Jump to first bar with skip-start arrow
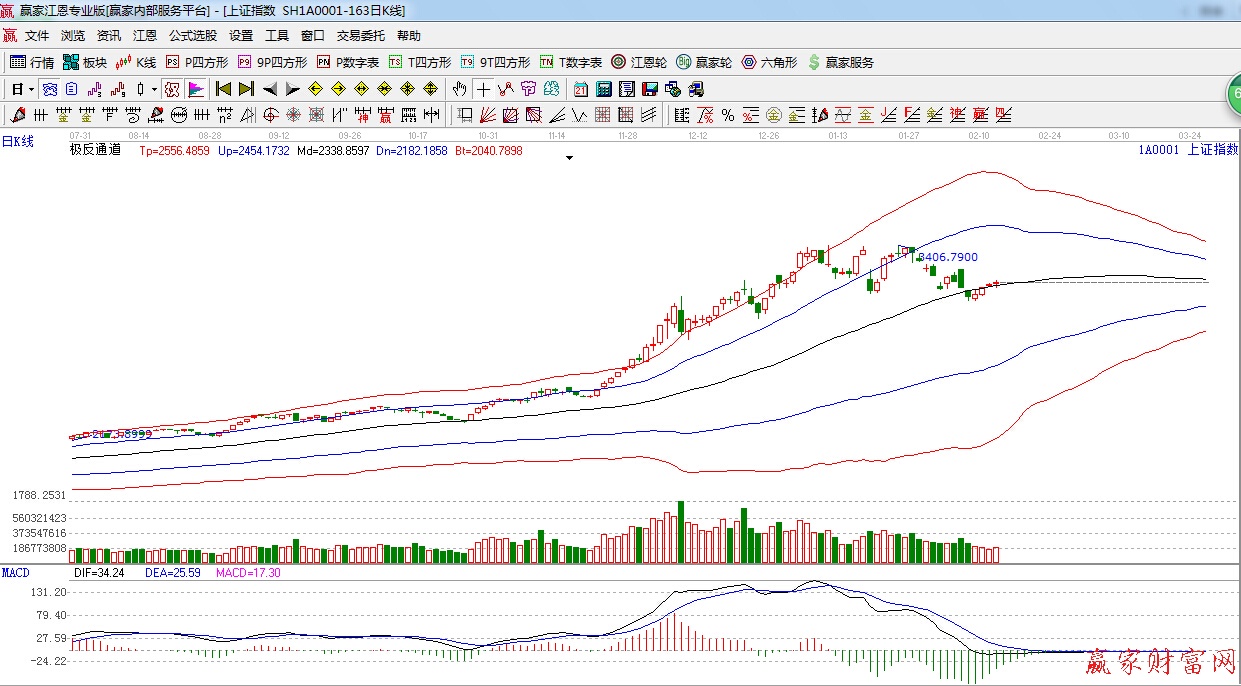 point(223,89)
